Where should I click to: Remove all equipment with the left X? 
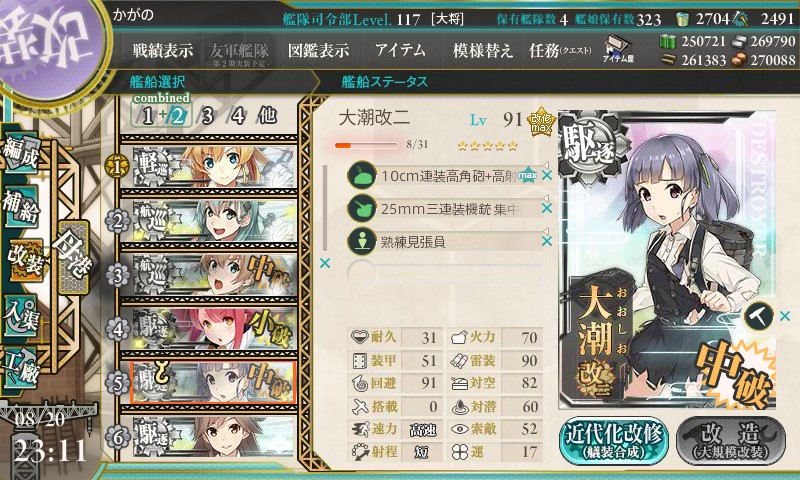(324, 263)
